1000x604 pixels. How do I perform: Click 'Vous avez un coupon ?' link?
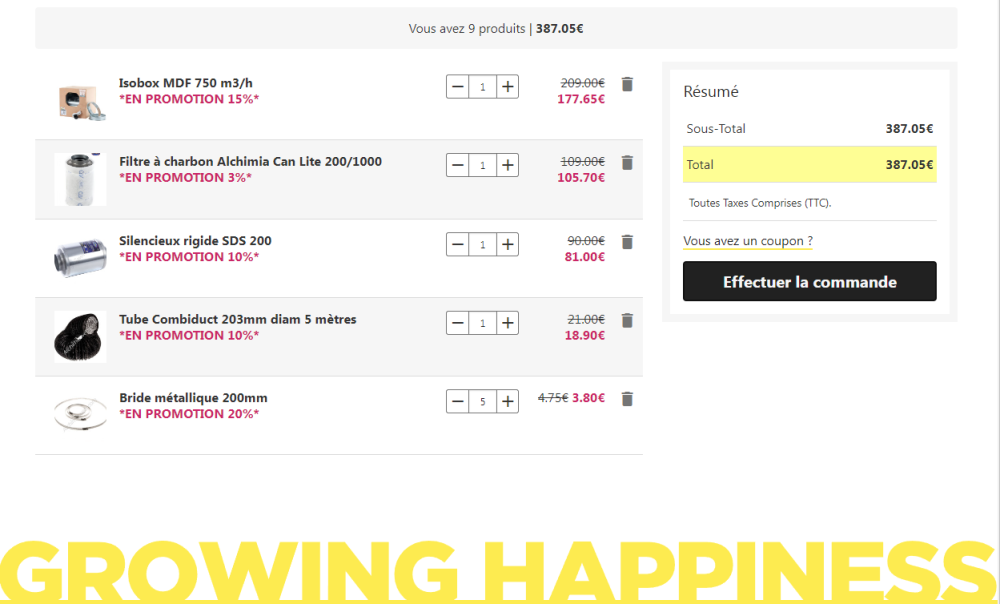(747, 241)
